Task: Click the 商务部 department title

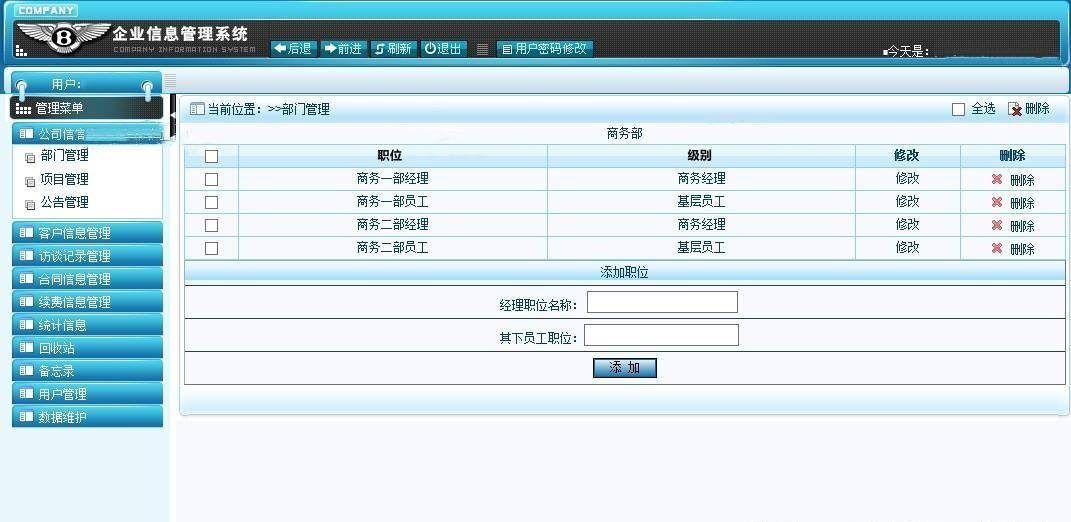Action: (624, 133)
